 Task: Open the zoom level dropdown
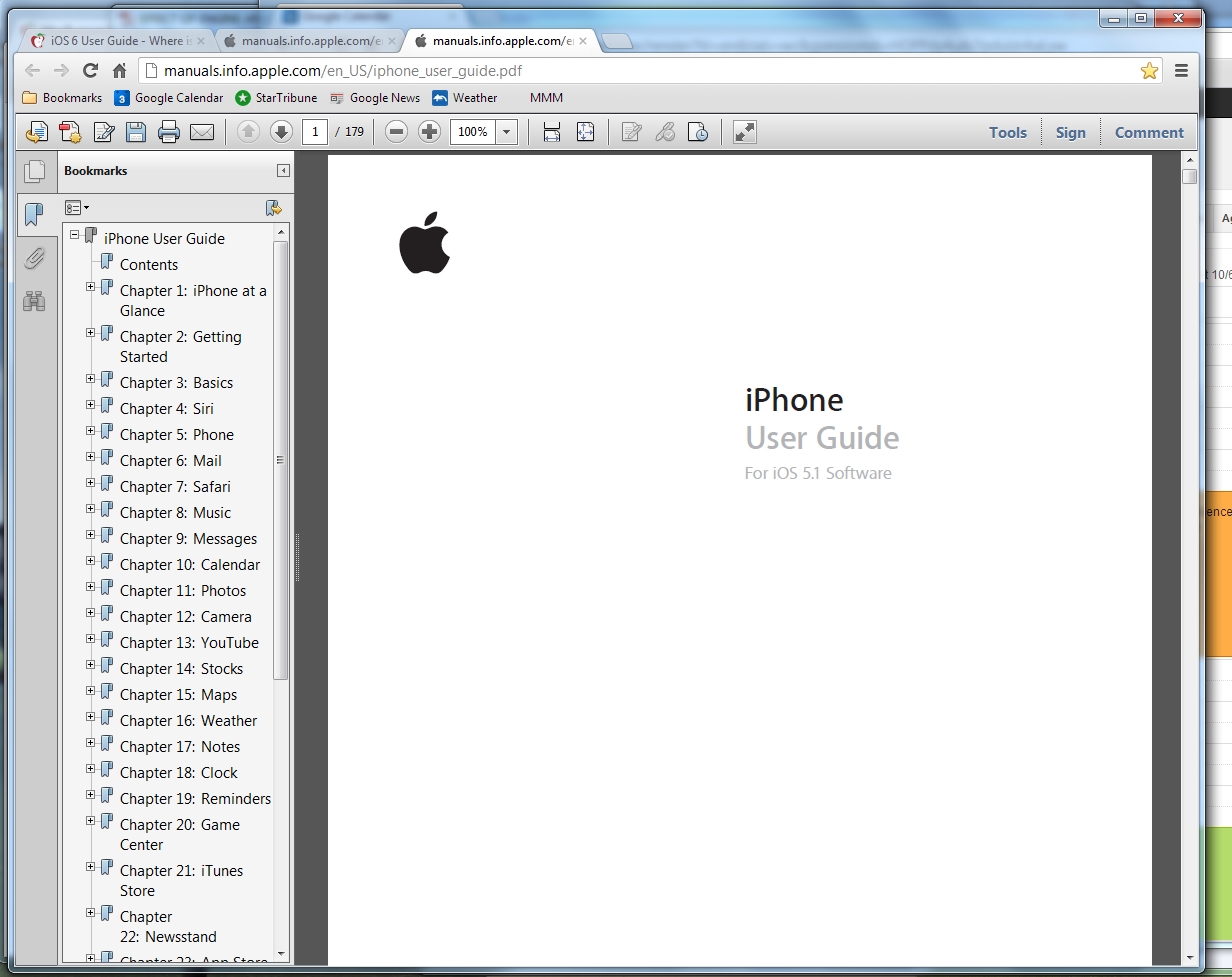pyautogui.click(x=506, y=132)
